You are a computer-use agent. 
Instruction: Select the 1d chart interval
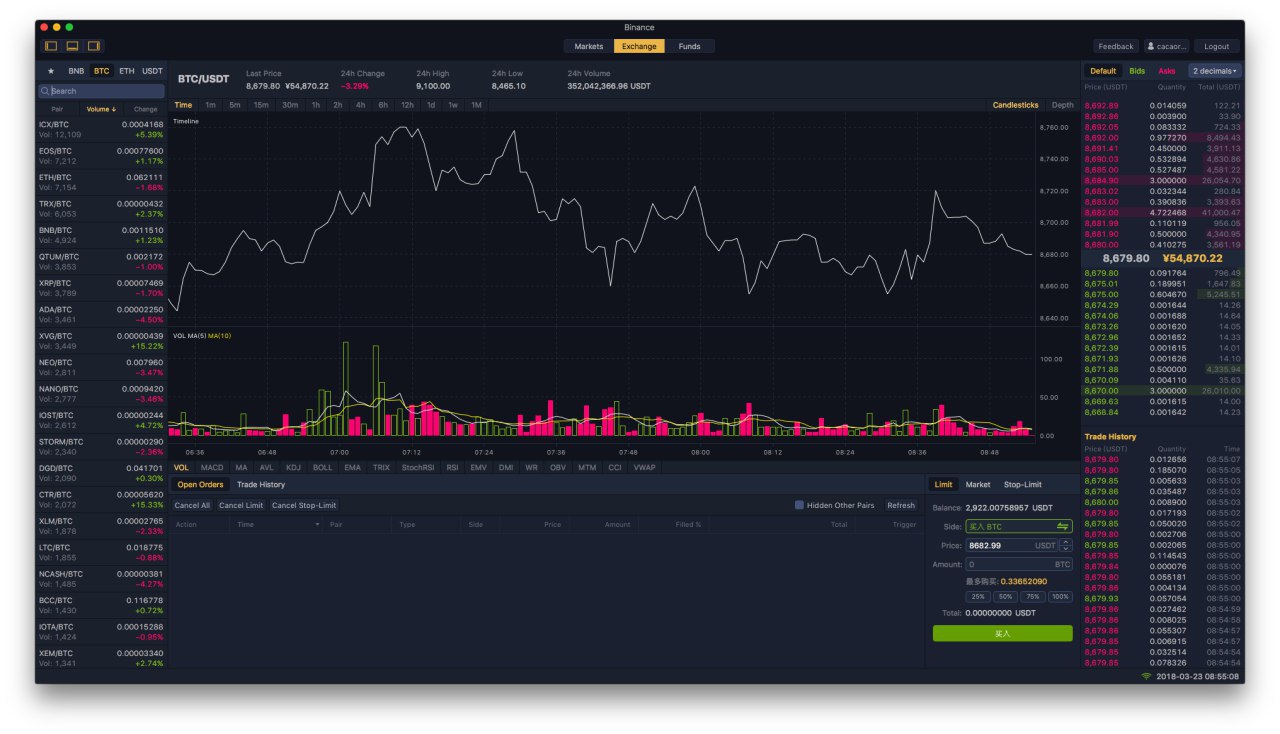(431, 105)
